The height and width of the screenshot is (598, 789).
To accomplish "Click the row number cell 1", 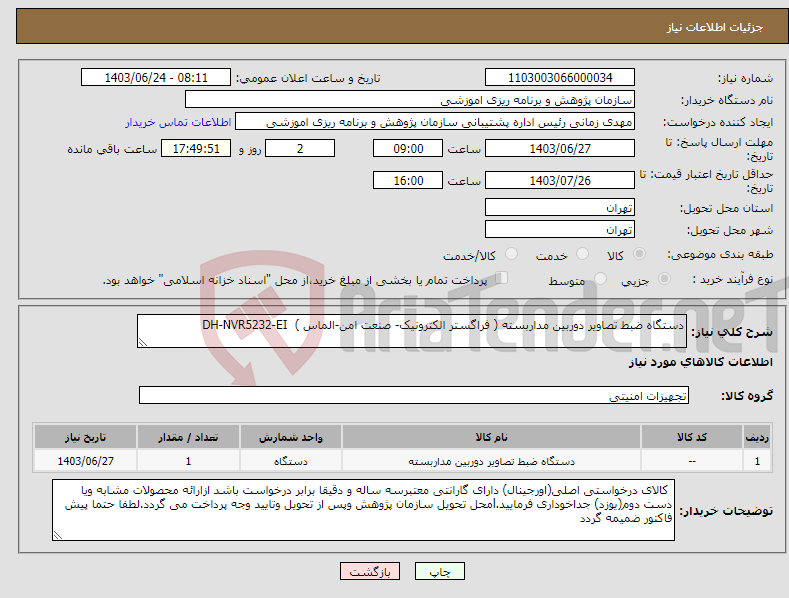I will pos(757,461).
